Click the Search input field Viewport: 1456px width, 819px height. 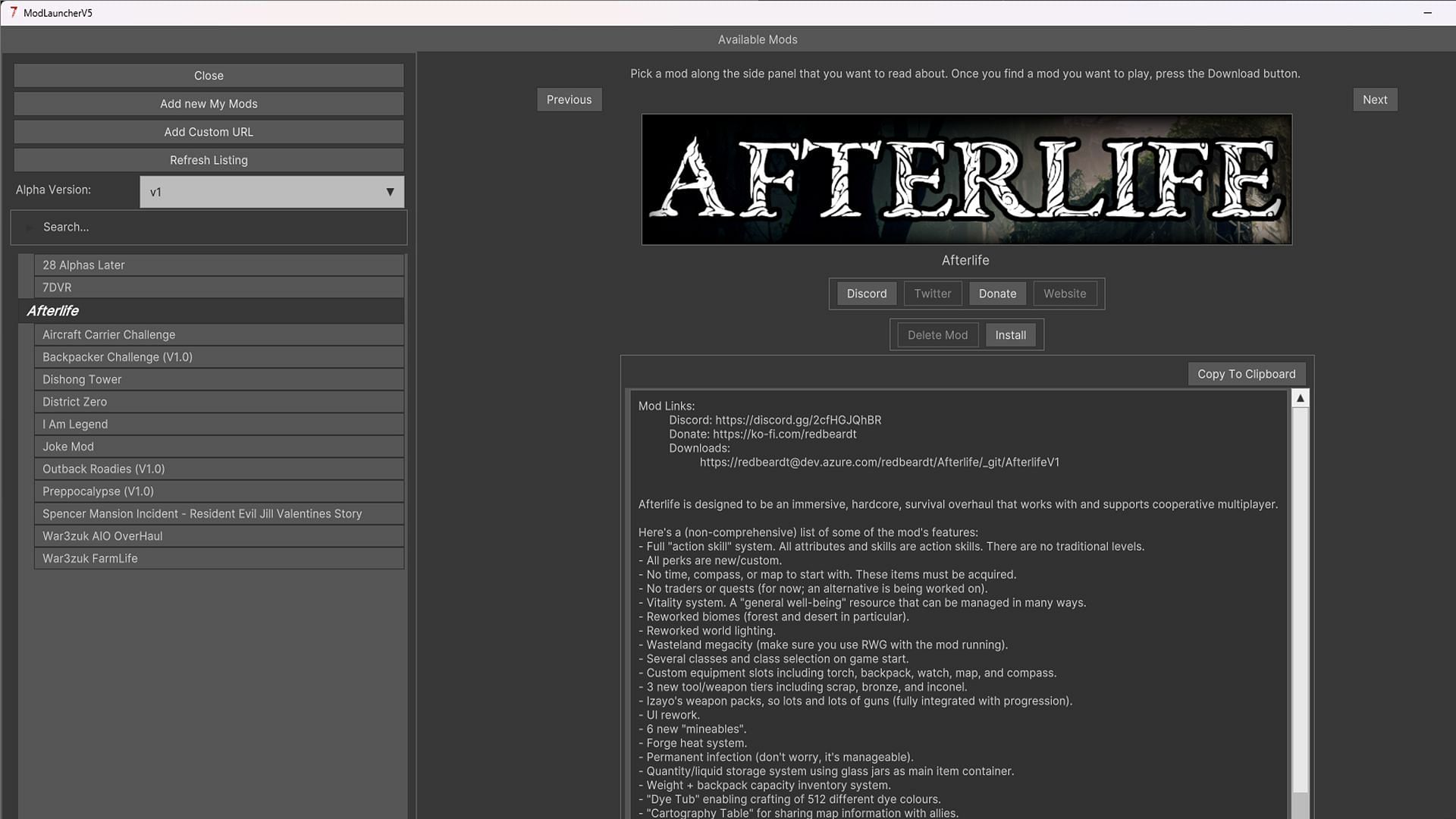click(208, 226)
